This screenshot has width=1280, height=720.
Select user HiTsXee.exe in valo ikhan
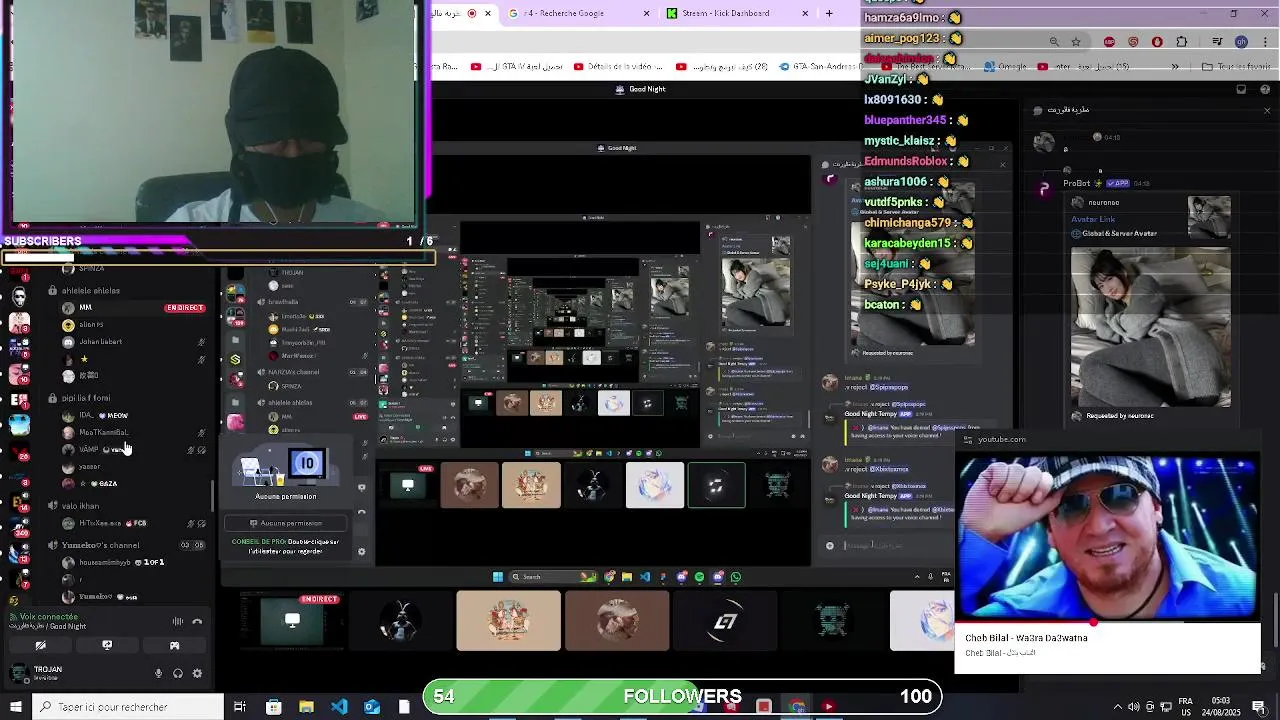coord(100,523)
